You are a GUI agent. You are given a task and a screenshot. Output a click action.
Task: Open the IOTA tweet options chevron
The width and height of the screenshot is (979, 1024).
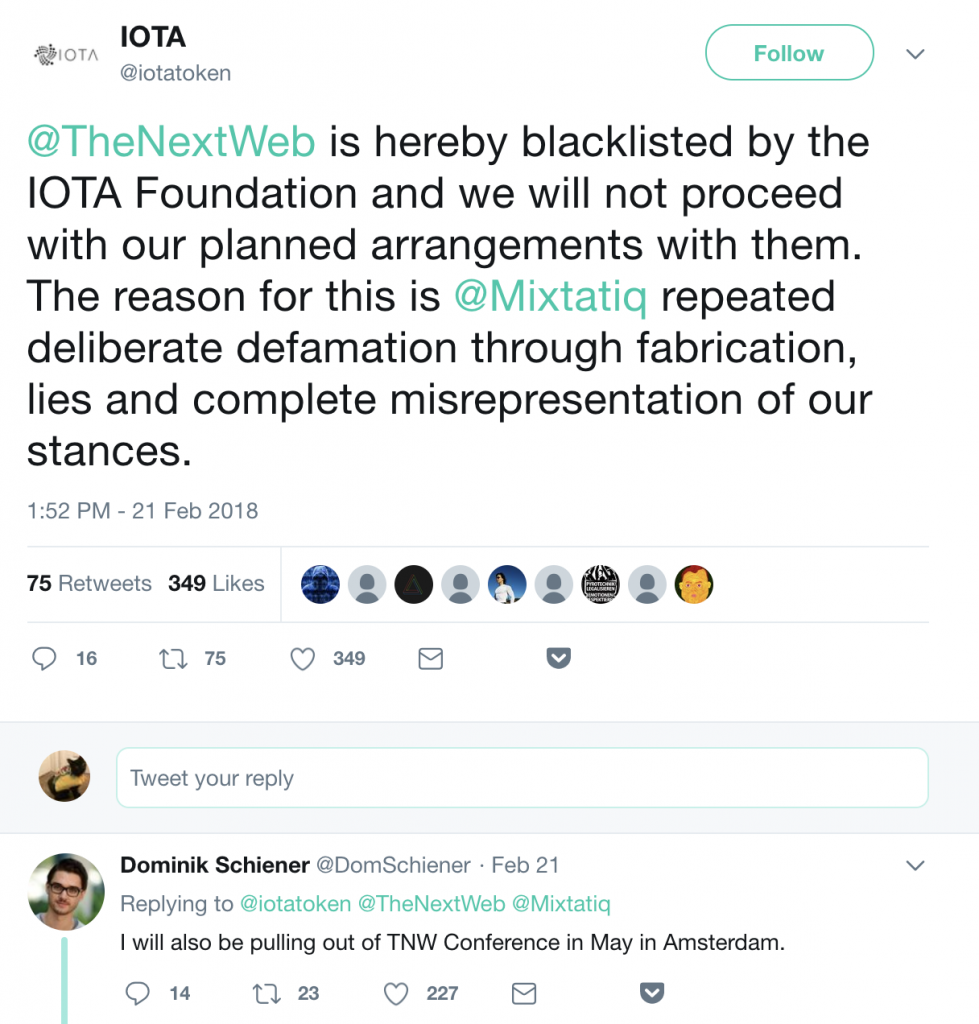coord(915,54)
